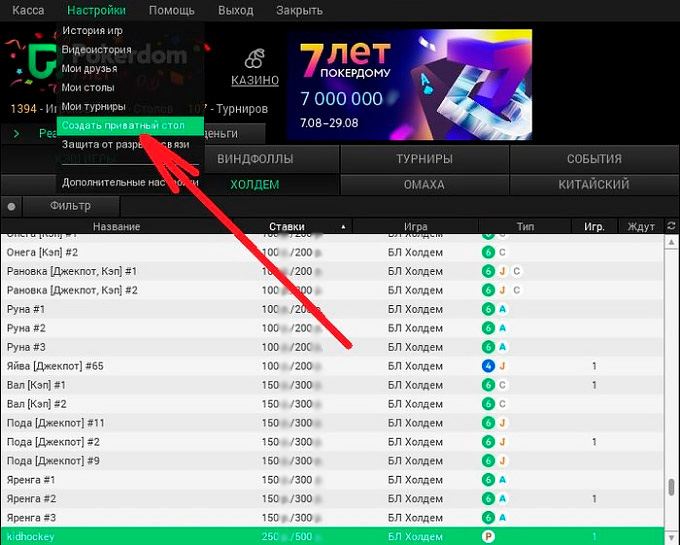Click the orange J icon in Пода #11 row
680x545 pixels.
point(503,423)
